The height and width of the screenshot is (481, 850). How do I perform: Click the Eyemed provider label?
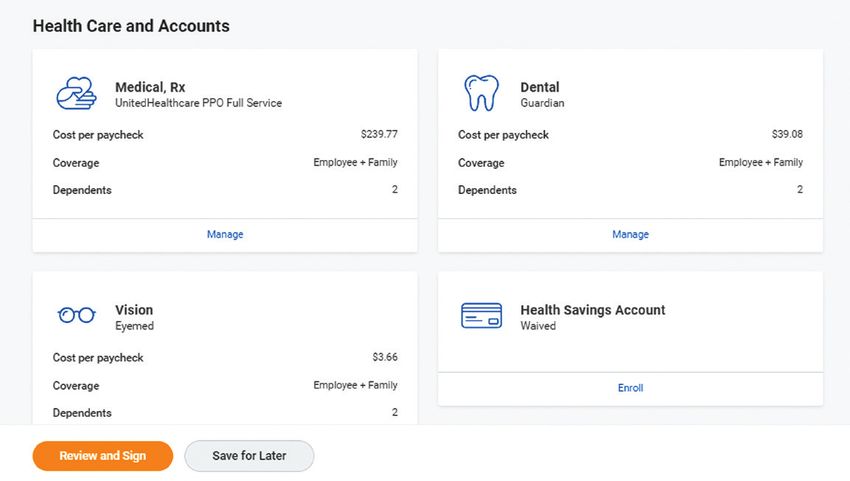click(134, 326)
